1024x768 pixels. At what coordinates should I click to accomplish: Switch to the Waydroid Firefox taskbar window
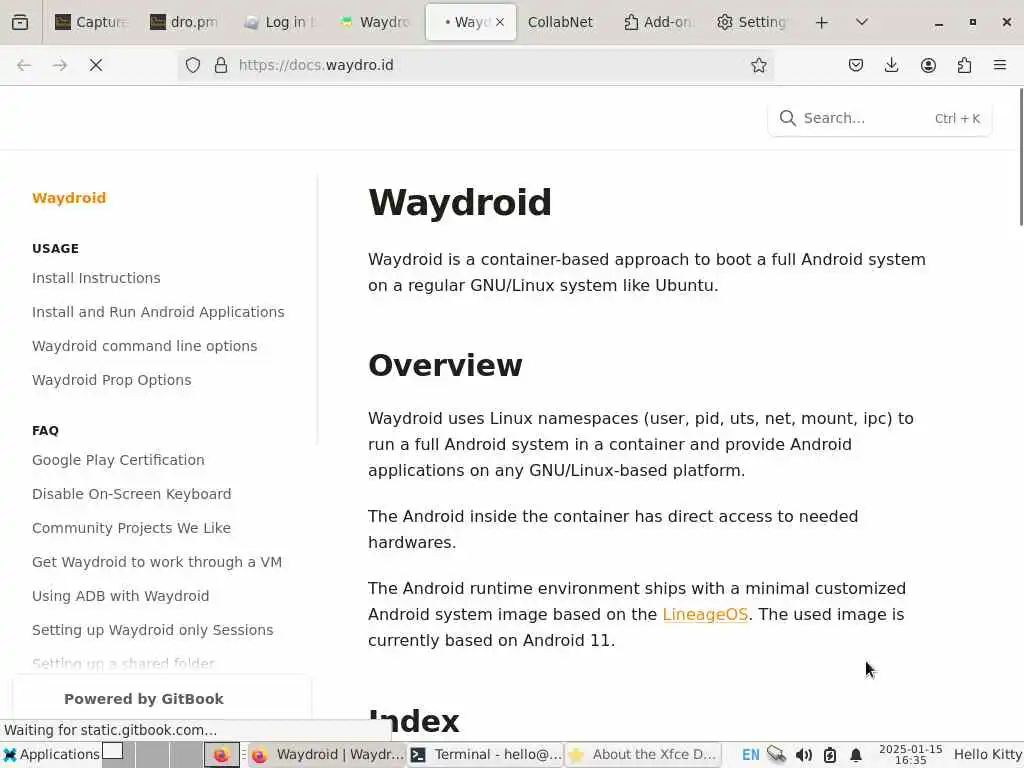(328, 755)
